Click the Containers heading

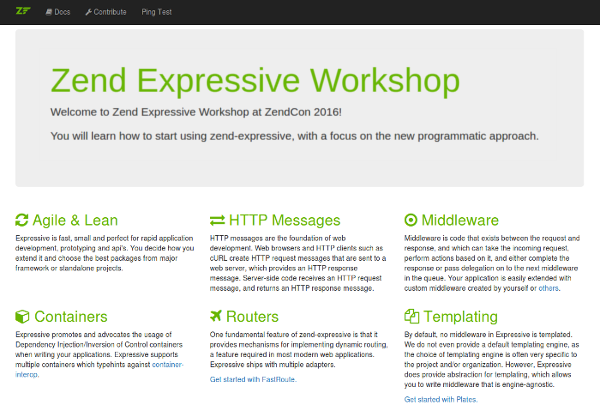(x=71, y=317)
